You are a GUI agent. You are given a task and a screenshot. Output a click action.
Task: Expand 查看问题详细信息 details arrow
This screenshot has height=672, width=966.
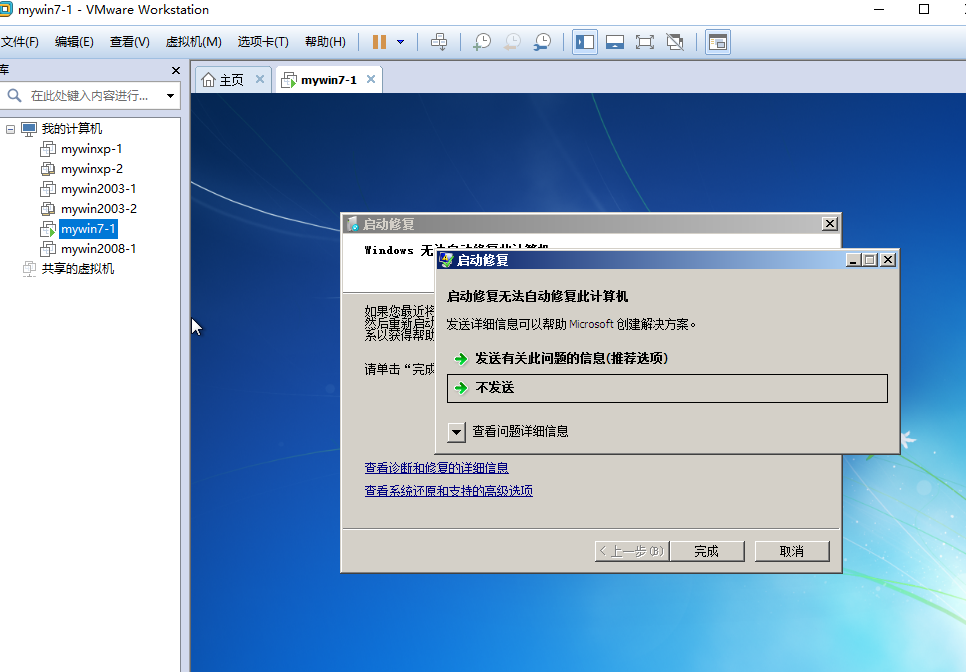click(x=456, y=432)
